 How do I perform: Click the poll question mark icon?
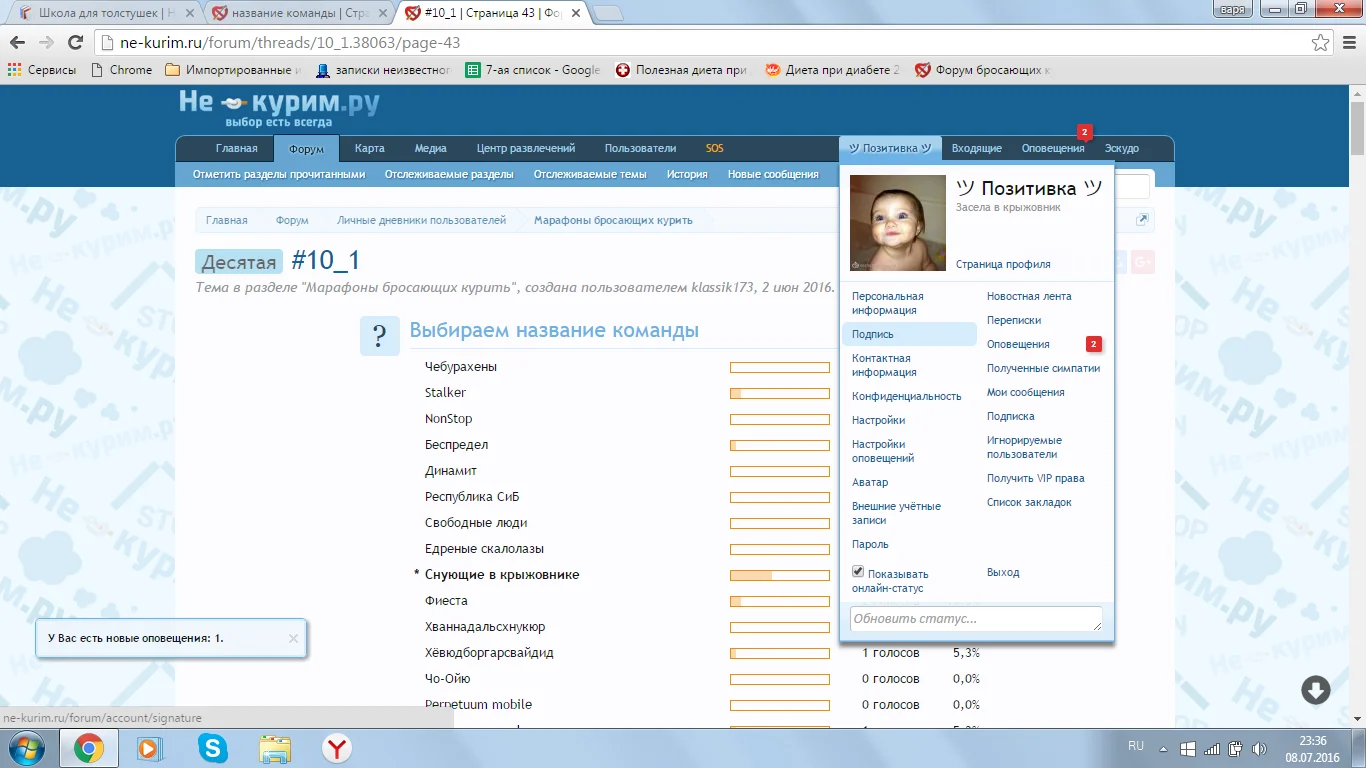pos(380,335)
